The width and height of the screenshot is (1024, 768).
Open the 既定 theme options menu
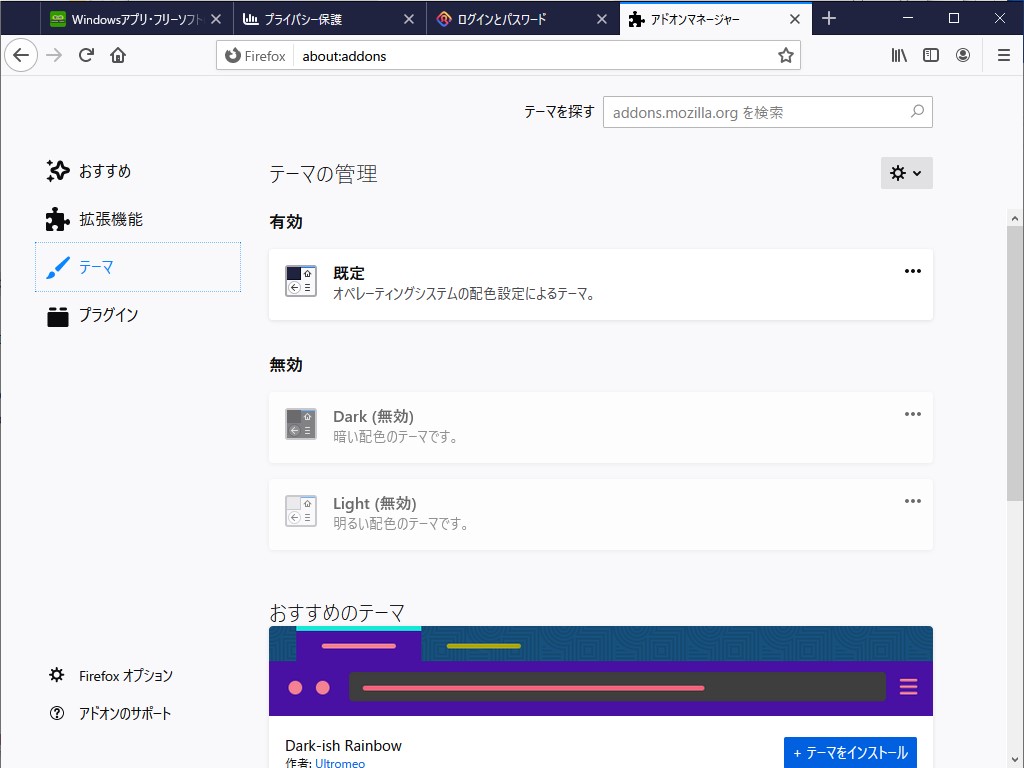[x=912, y=271]
